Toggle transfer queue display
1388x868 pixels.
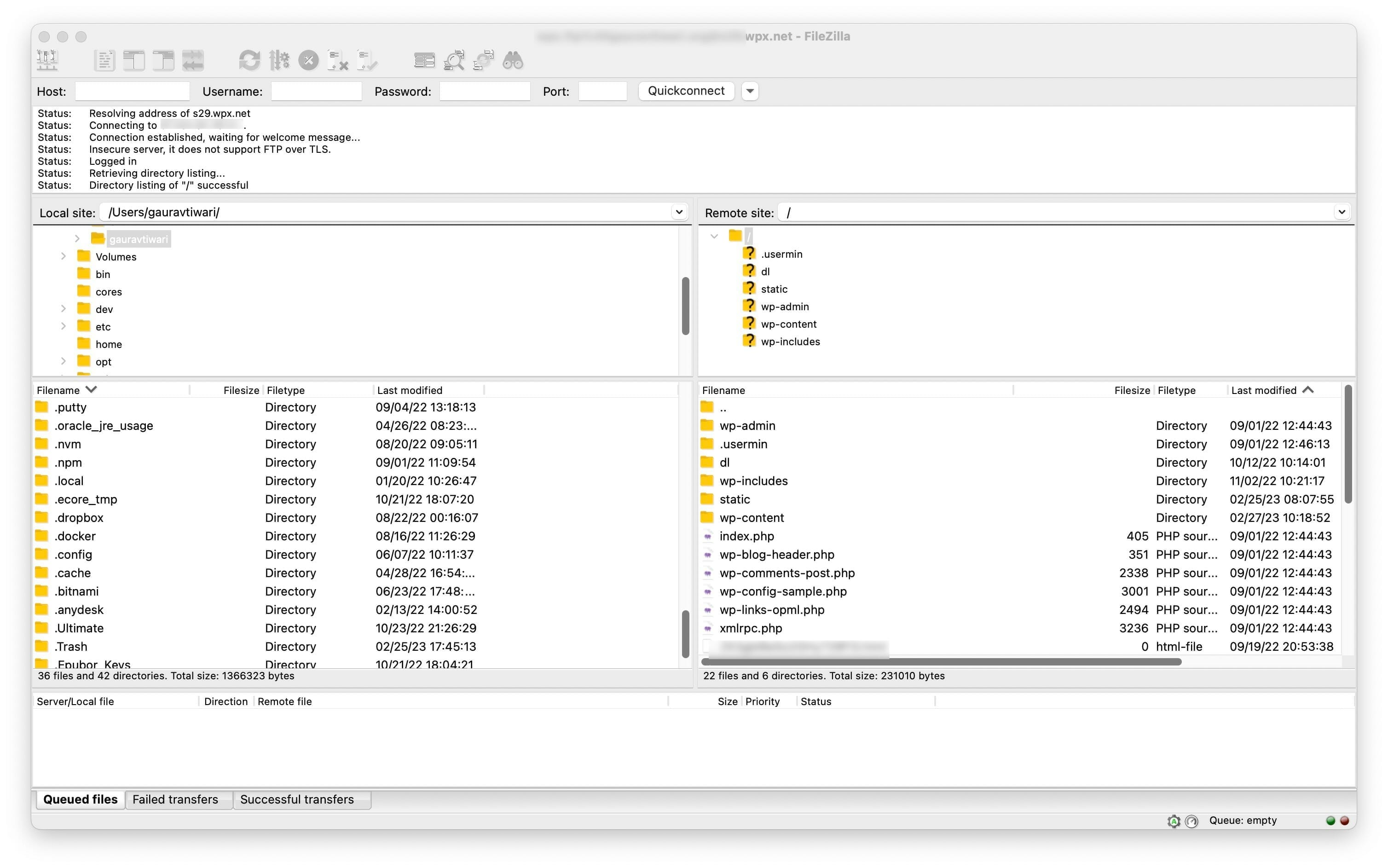point(193,60)
